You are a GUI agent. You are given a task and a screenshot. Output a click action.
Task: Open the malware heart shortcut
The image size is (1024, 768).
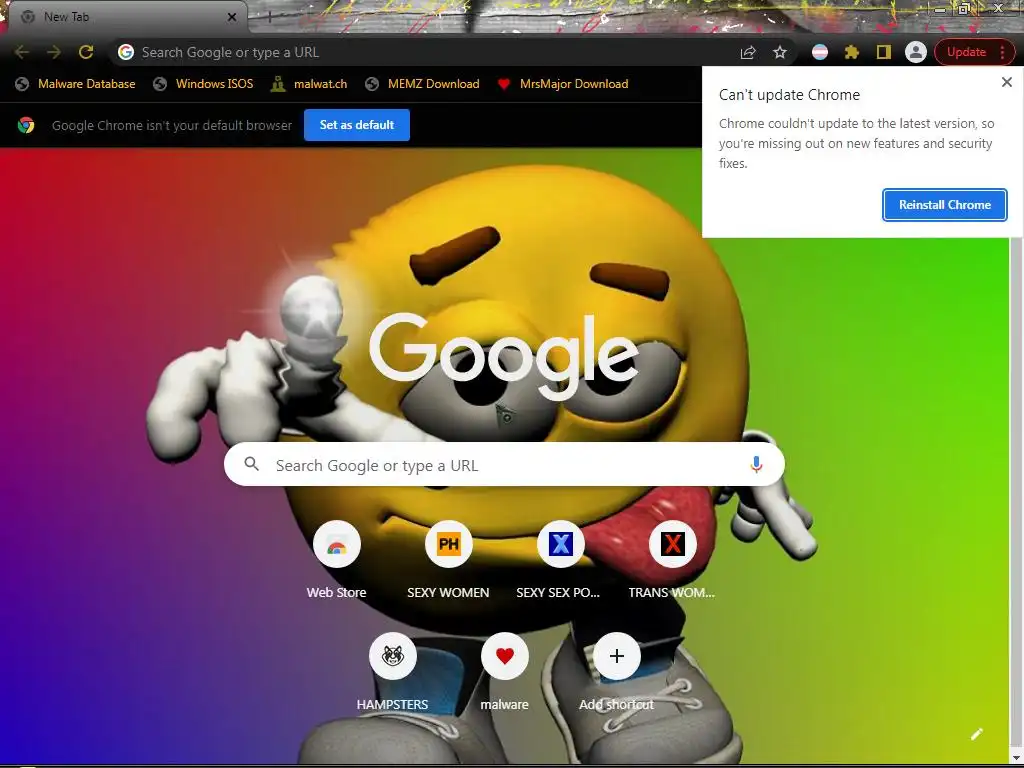pos(504,672)
